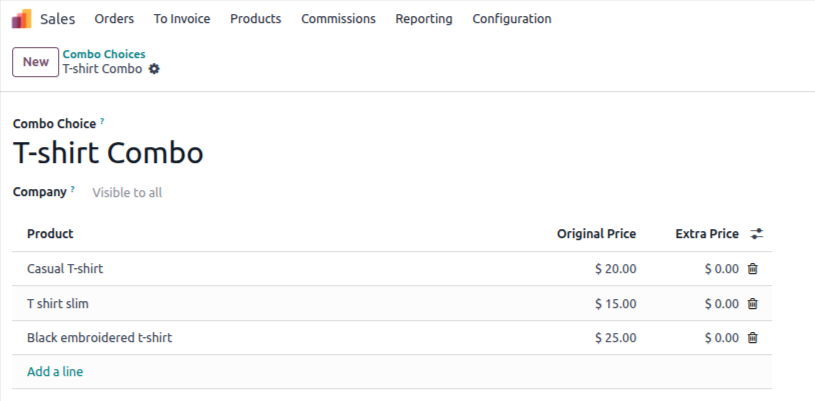
Task: Click the Company field label
Action: pyautogui.click(x=40, y=192)
